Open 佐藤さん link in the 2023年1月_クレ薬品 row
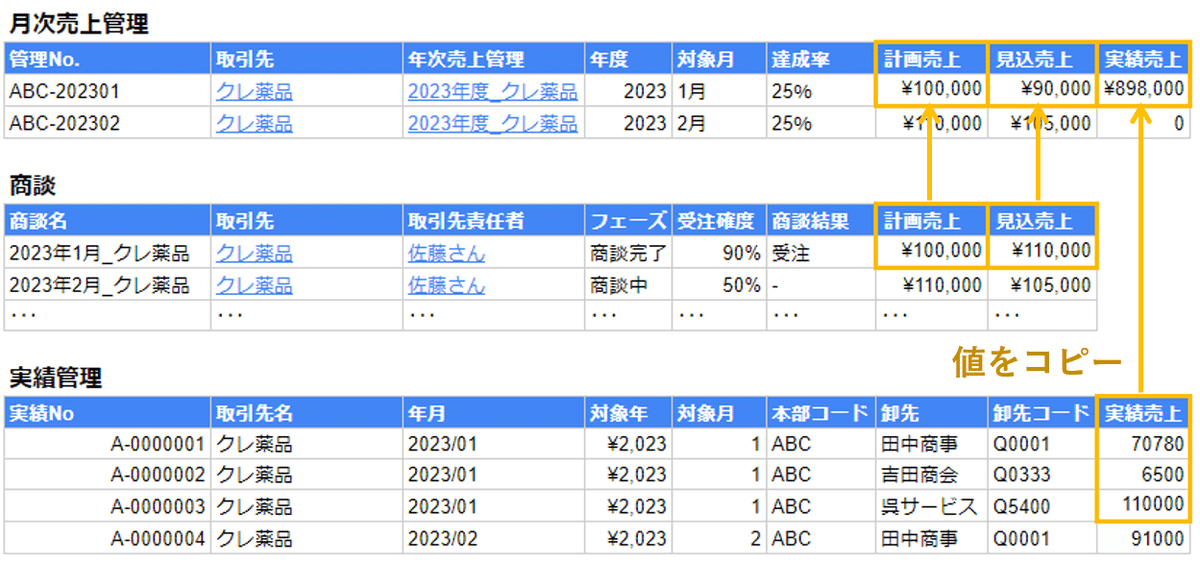 [446, 254]
